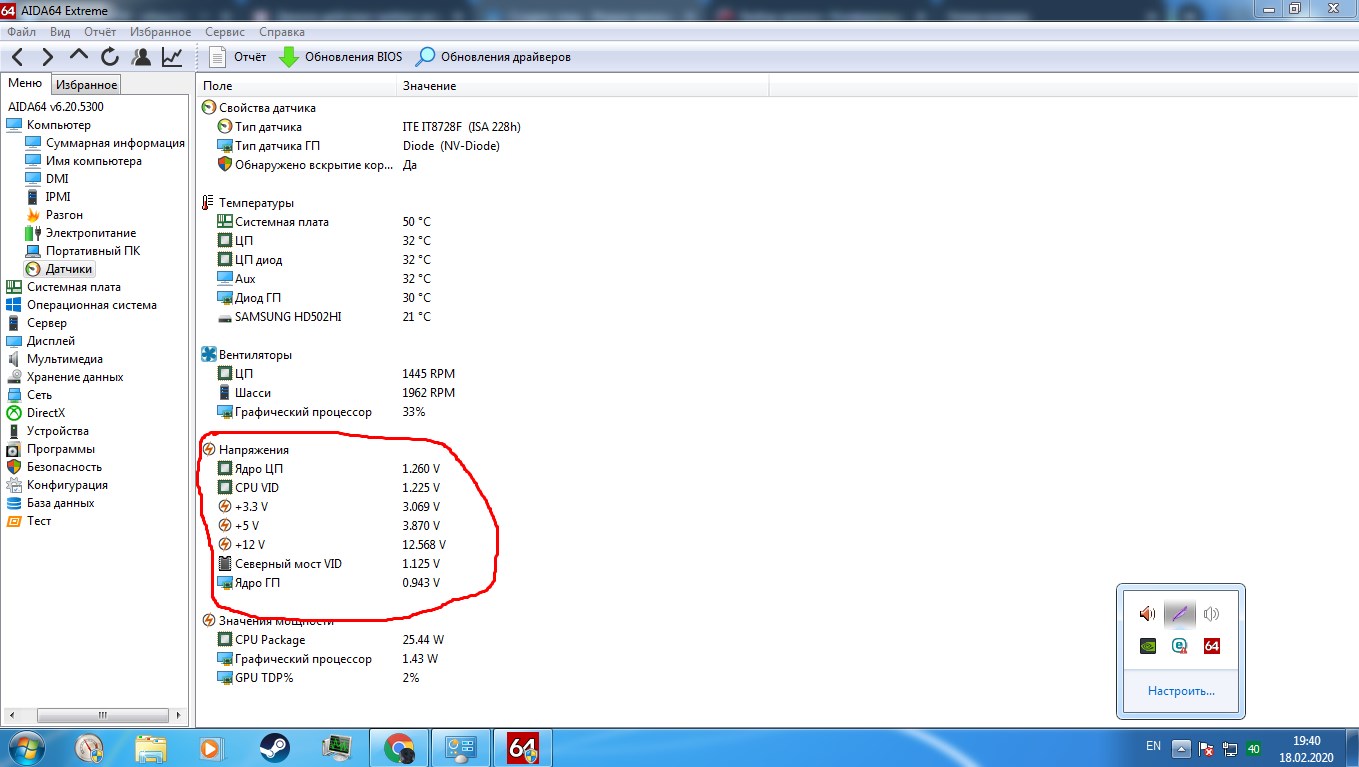Click the up-level arrow toolbar icon
Screen dimensions: 1359x767
coord(79,57)
